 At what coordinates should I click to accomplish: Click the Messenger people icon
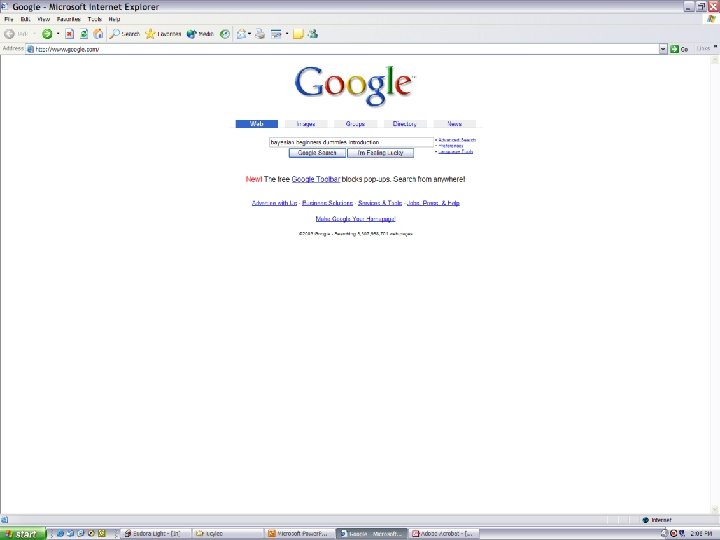[313, 33]
